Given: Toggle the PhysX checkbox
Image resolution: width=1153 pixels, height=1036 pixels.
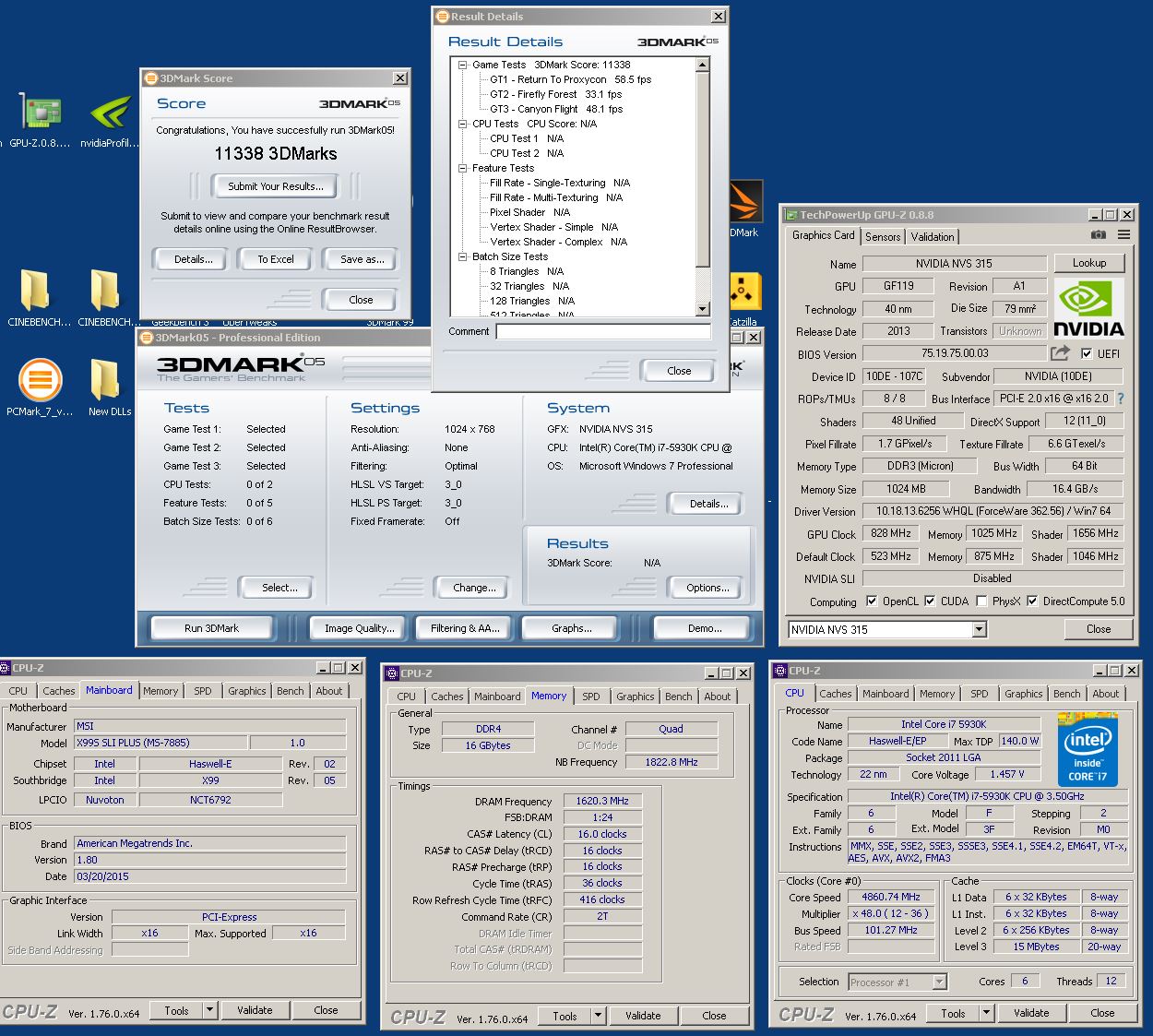Looking at the screenshot, I should pyautogui.click(x=981, y=601).
